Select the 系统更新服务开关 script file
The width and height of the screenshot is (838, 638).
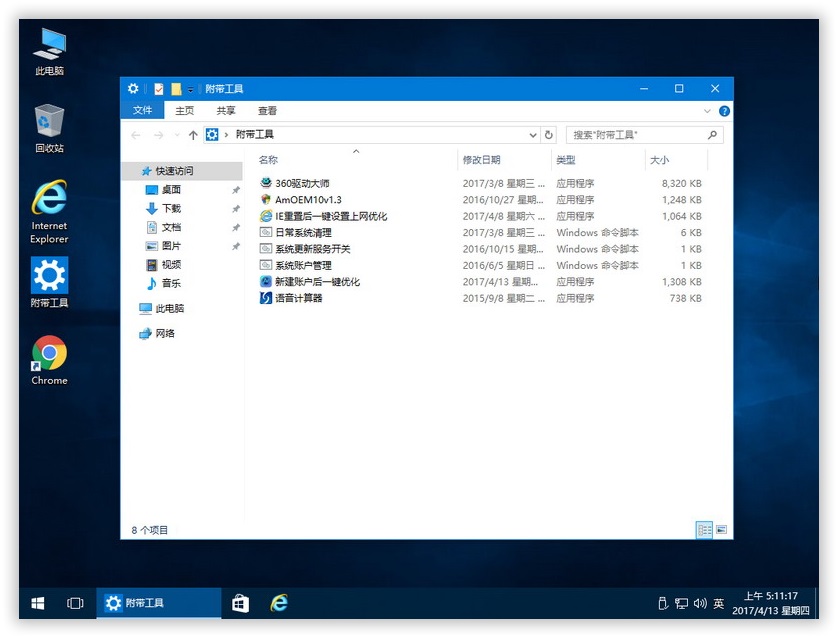(313, 249)
